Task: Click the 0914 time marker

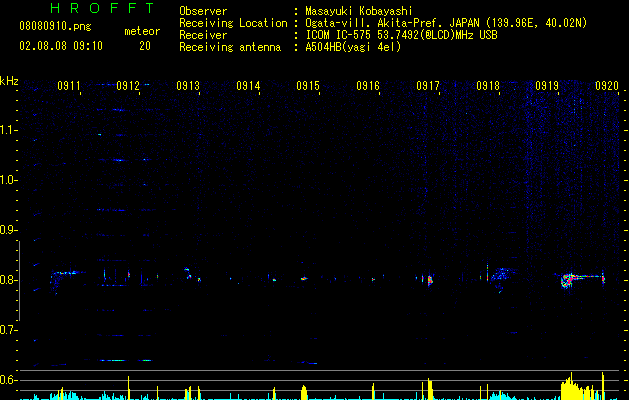Action: click(248, 85)
